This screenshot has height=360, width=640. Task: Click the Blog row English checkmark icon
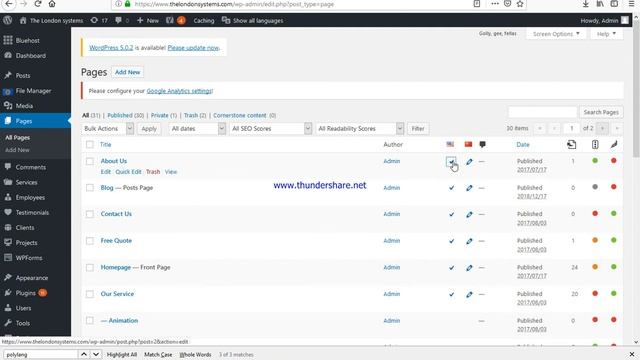451,188
